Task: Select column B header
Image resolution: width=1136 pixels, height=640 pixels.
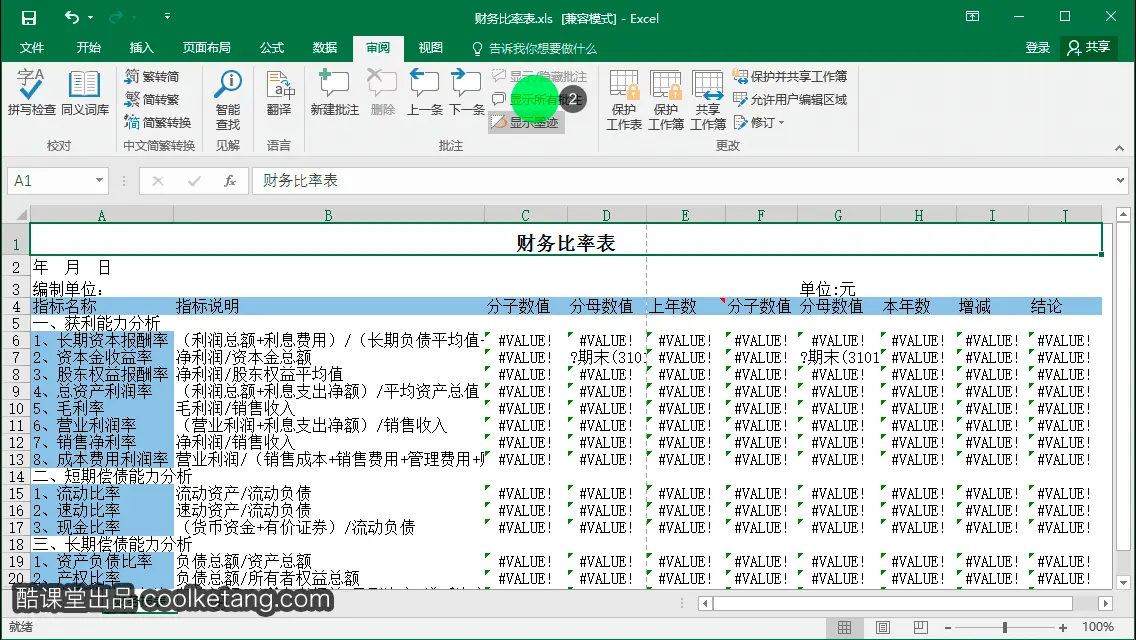Action: [x=329, y=215]
